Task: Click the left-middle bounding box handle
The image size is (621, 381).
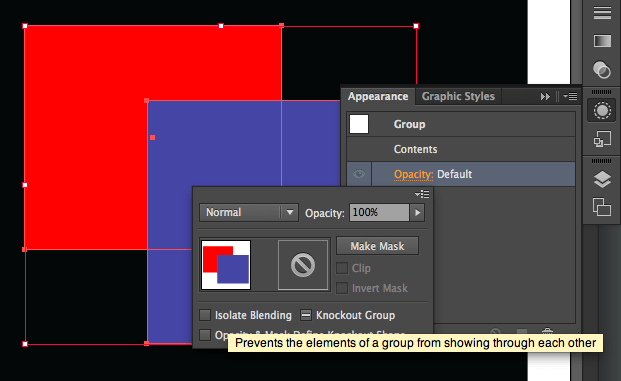Action: pyautogui.click(x=25, y=185)
